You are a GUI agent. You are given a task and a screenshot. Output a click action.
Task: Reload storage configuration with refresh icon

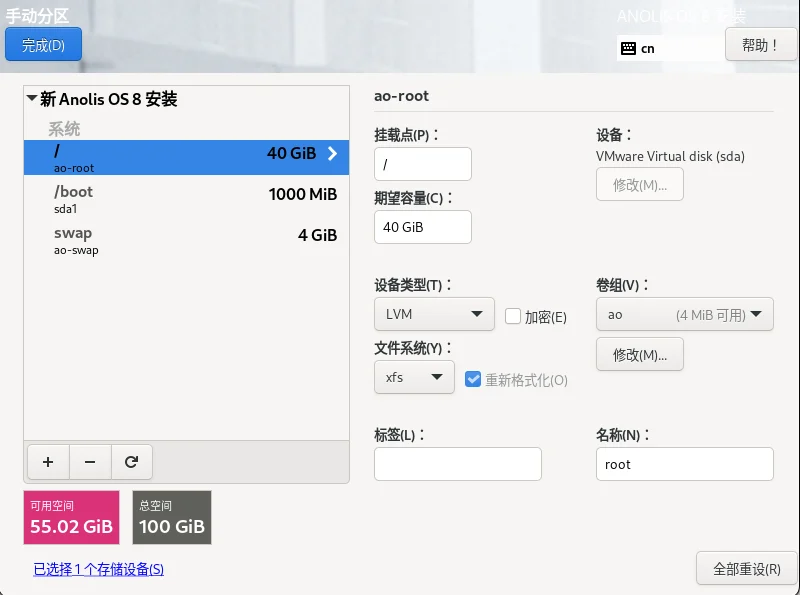(x=132, y=462)
